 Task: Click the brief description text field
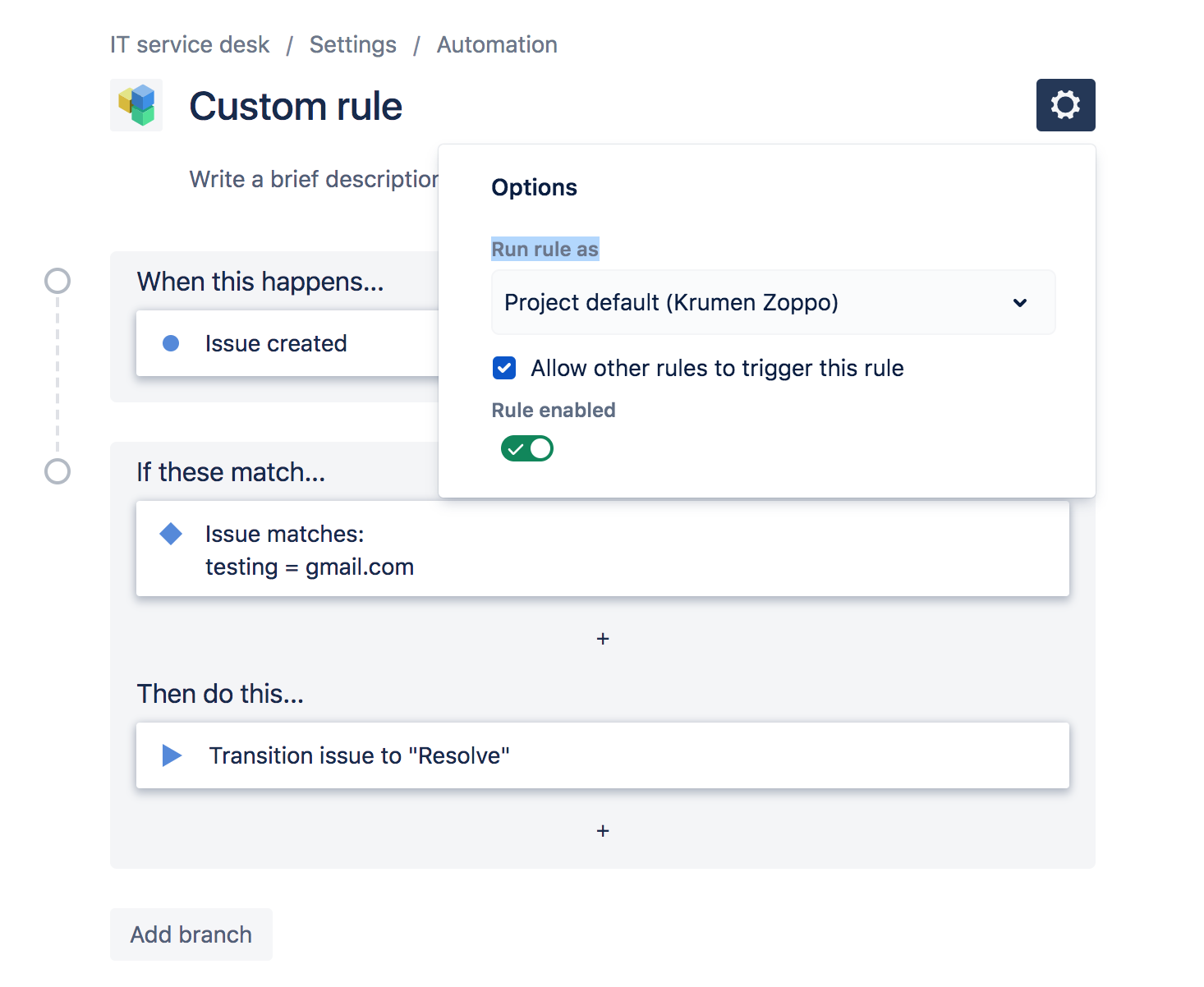[x=313, y=179]
